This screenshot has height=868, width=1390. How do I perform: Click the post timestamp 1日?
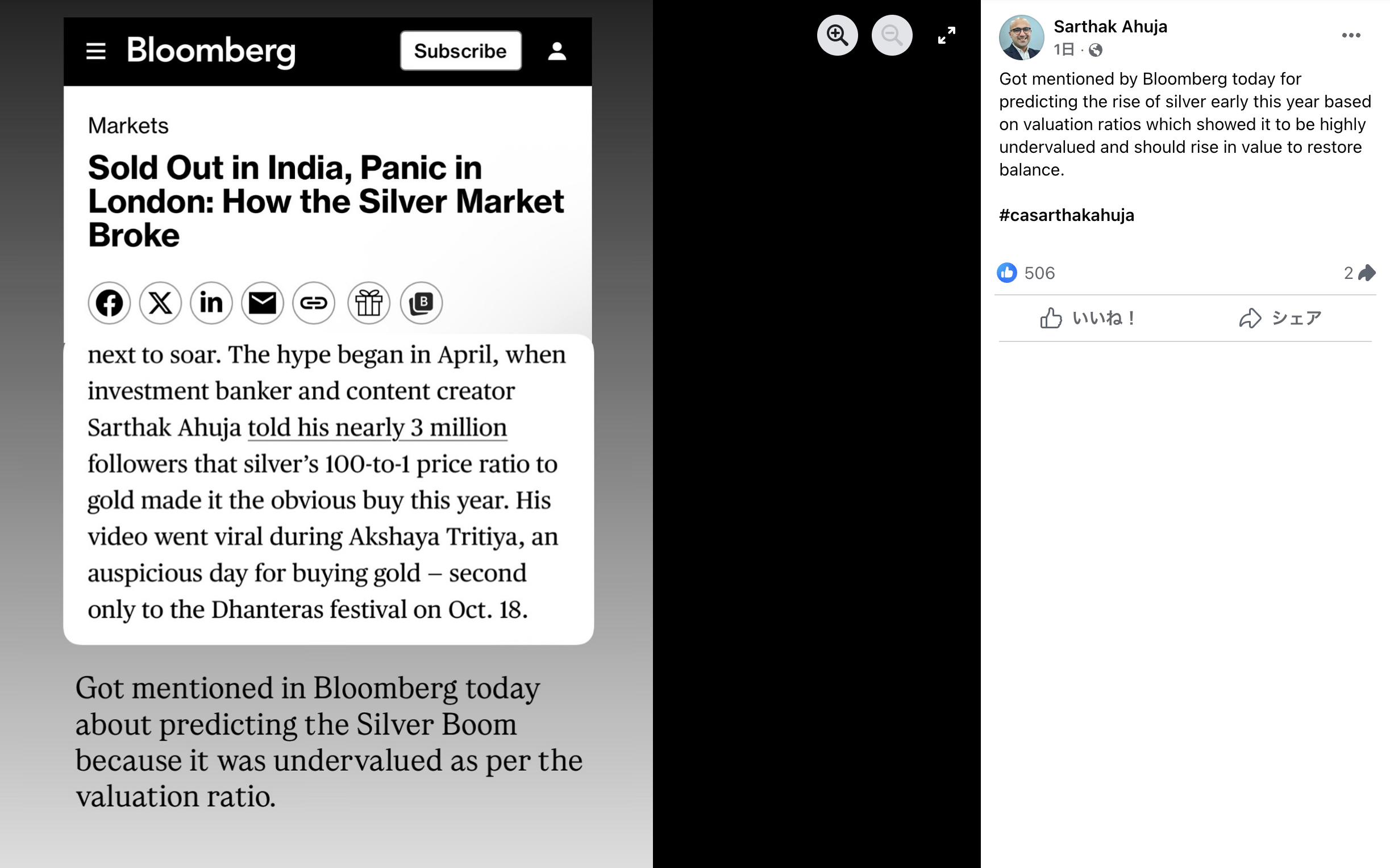tap(1063, 50)
